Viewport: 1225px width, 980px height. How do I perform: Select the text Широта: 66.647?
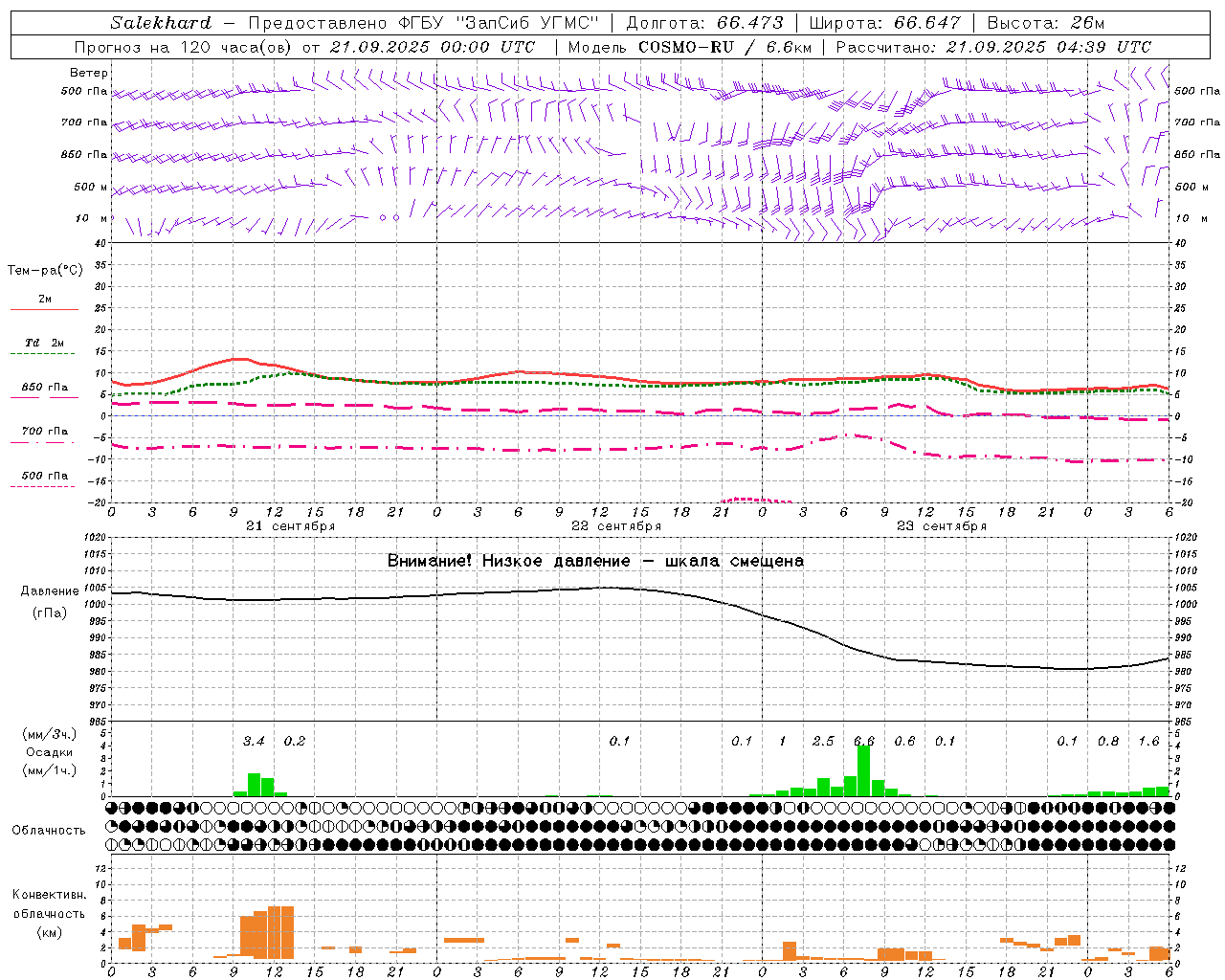pos(885,23)
